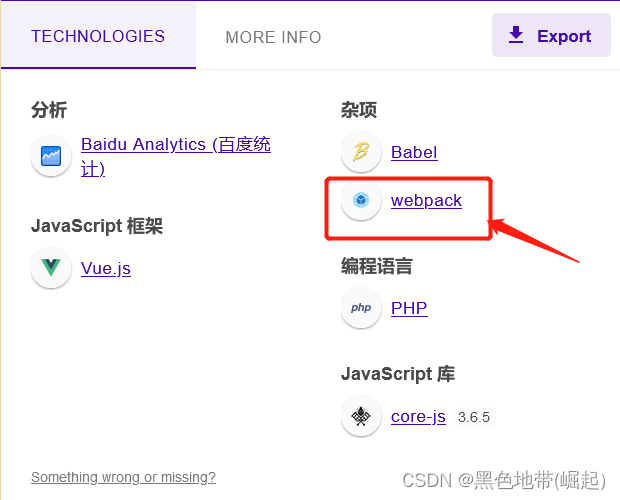Open the webpack link
620x500 pixels.
point(426,200)
